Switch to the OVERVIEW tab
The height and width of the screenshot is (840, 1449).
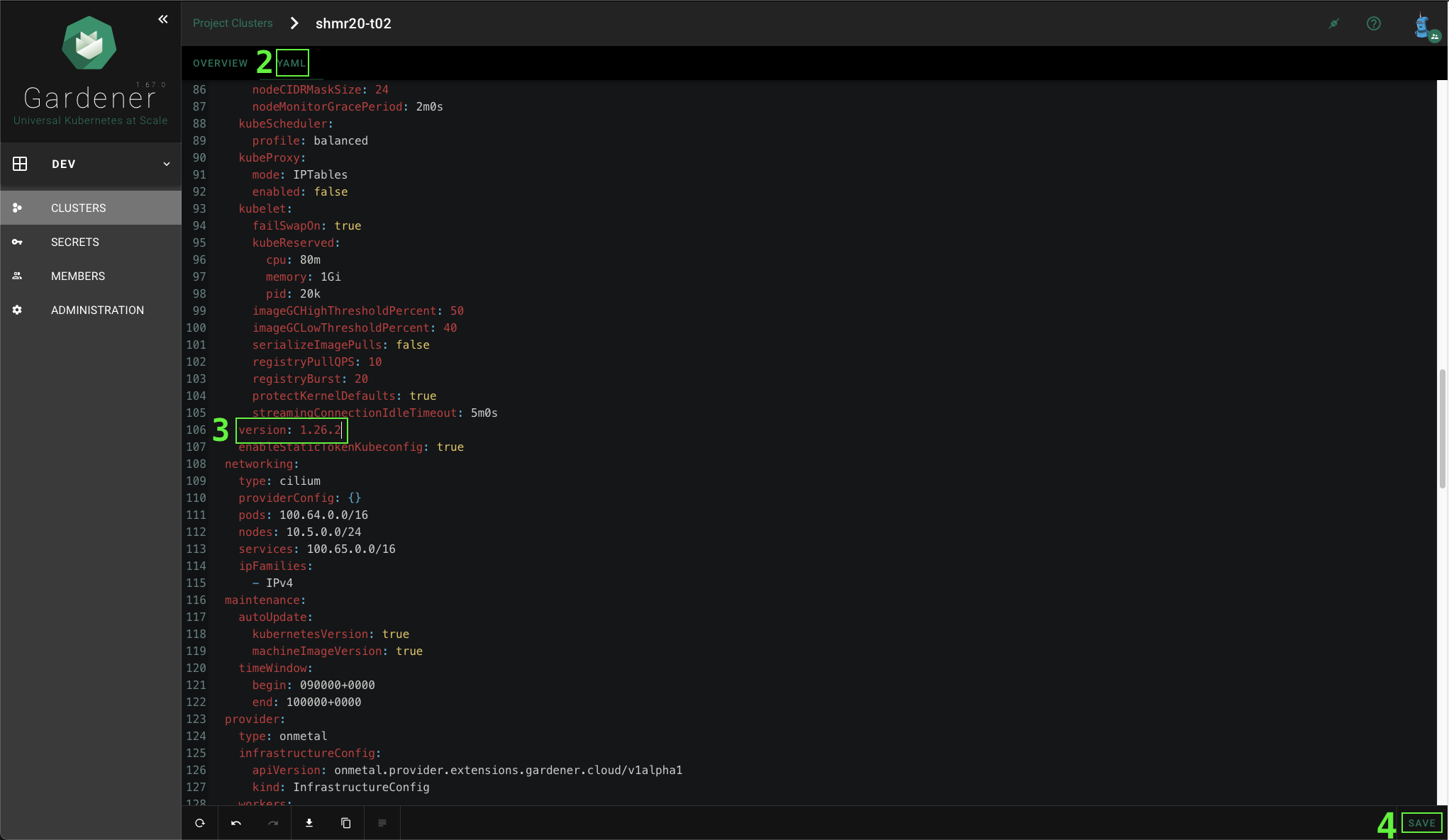pyautogui.click(x=220, y=63)
